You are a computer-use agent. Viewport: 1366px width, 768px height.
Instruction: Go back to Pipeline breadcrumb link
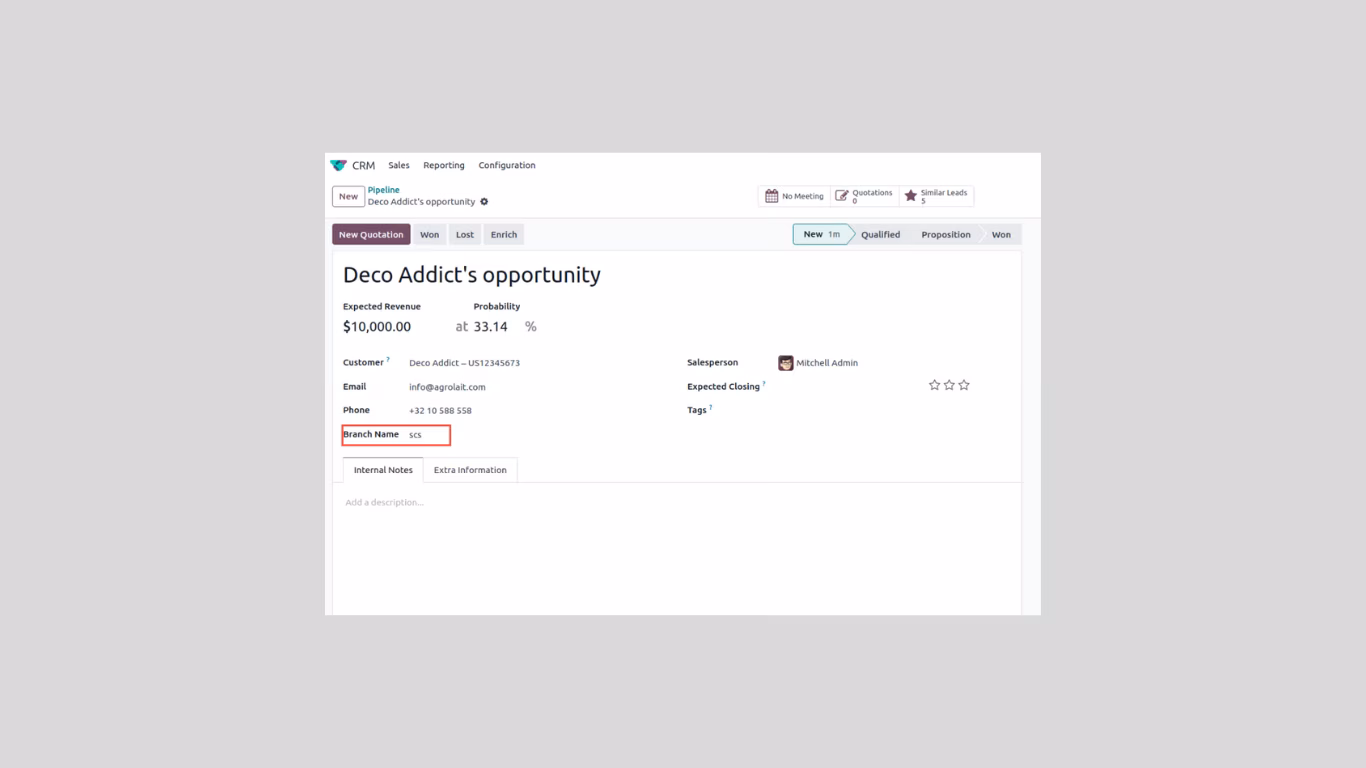tap(383, 190)
